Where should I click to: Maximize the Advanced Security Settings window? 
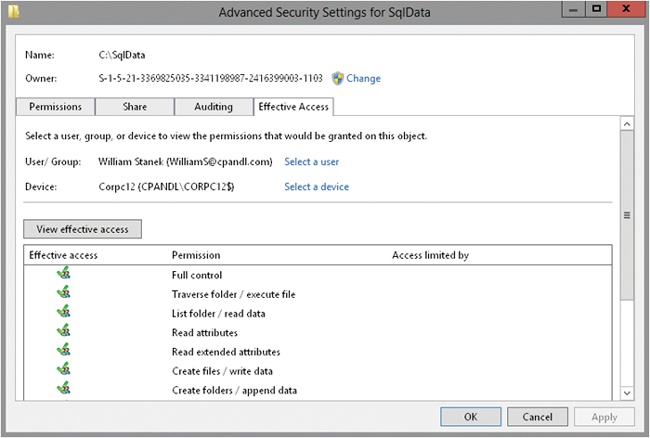(597, 10)
